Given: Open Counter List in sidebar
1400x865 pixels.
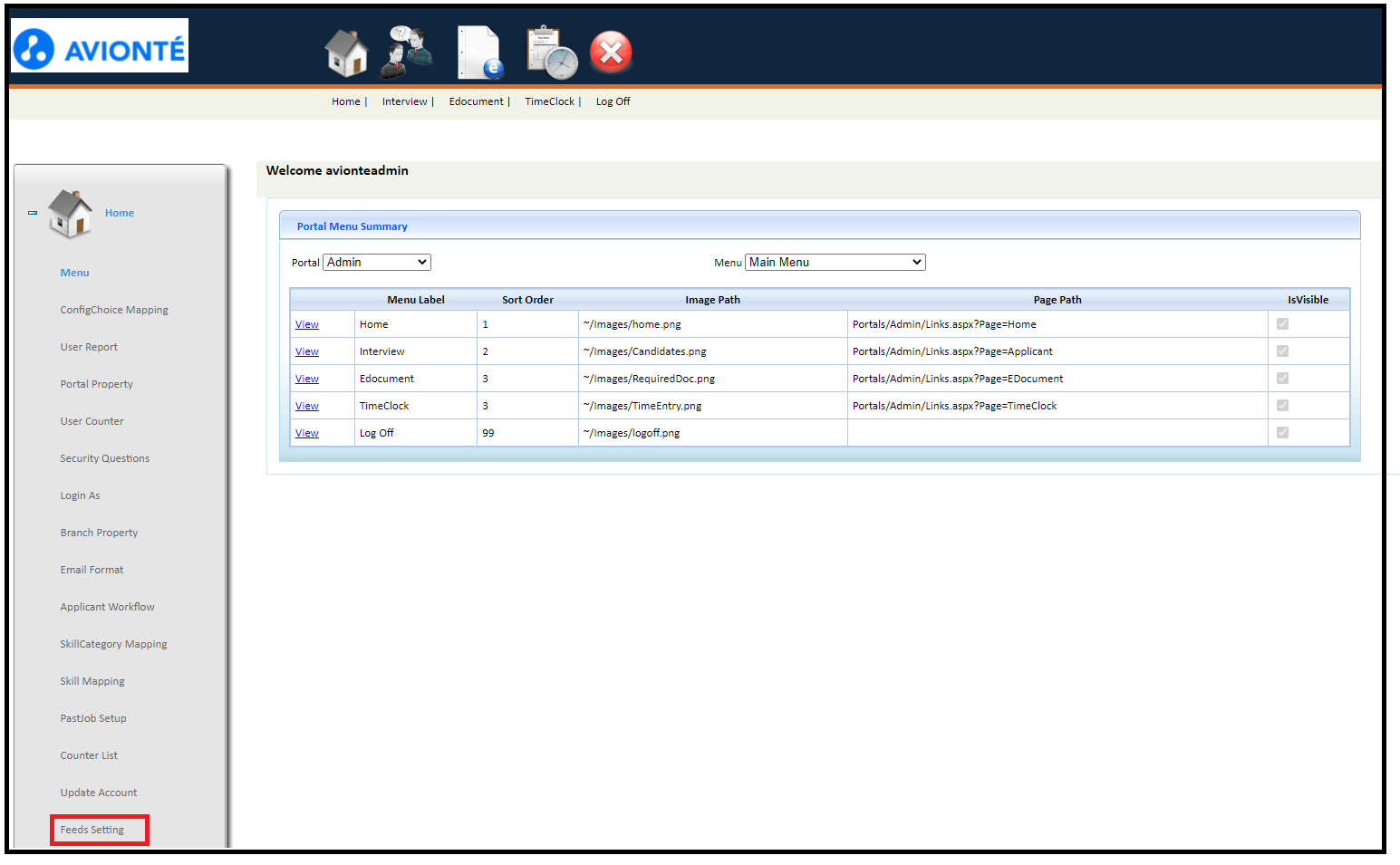Looking at the screenshot, I should 89,755.
